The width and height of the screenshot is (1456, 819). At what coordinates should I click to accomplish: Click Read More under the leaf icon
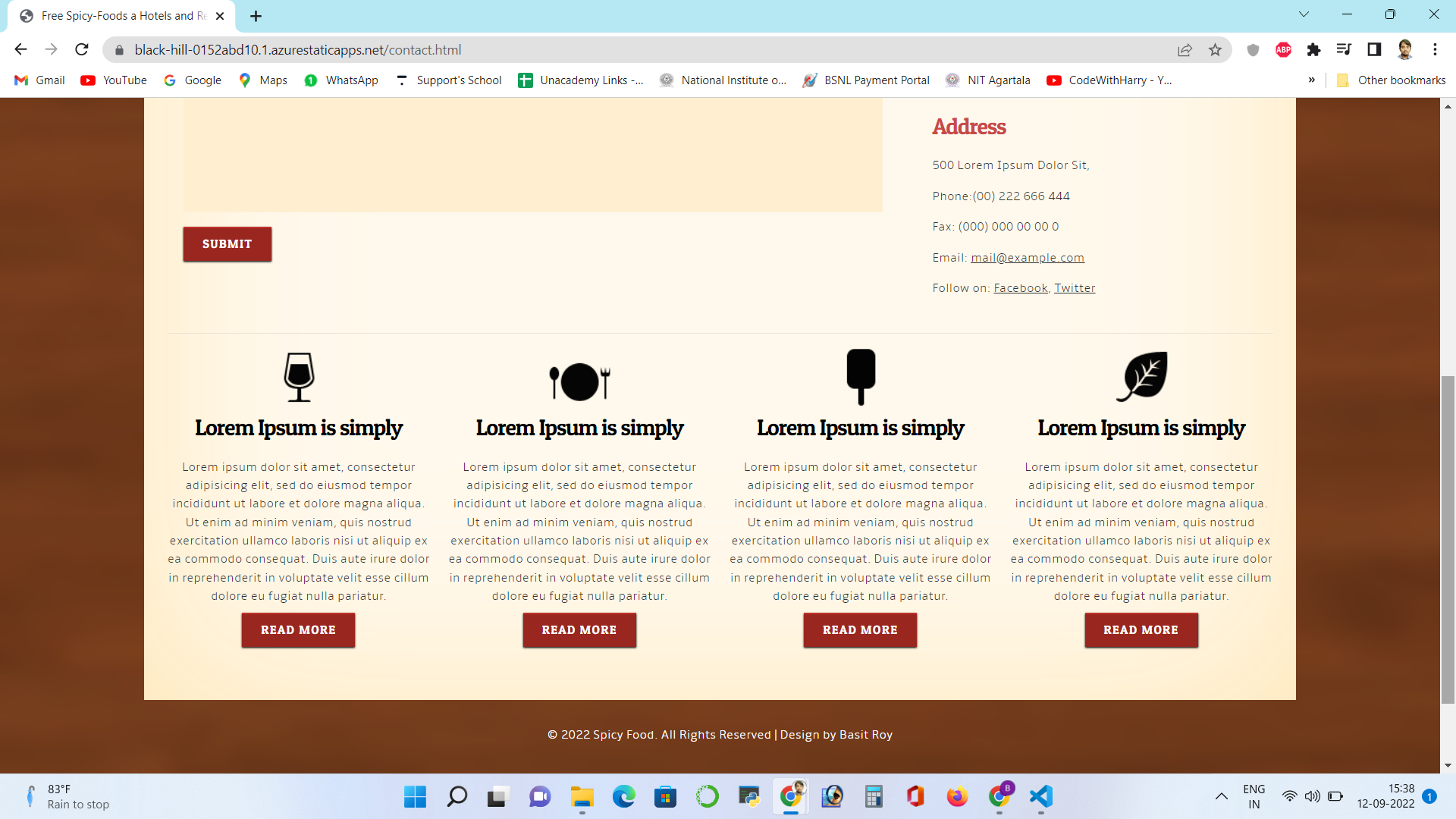pyautogui.click(x=1141, y=630)
